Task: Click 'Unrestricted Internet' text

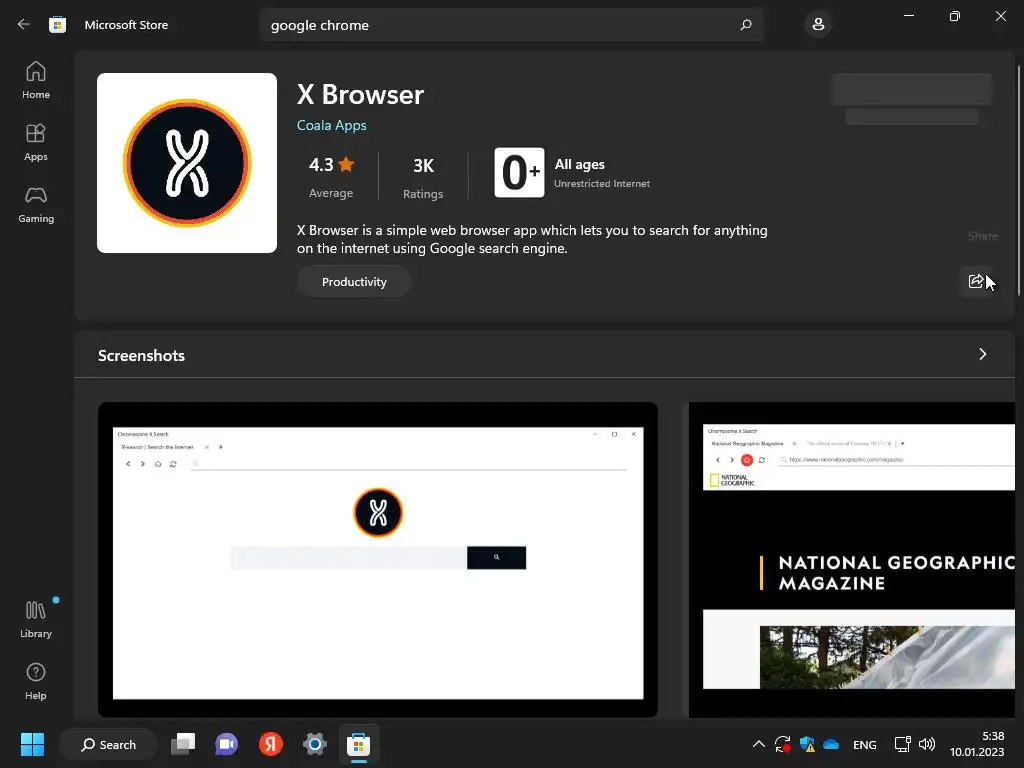Action: [x=601, y=184]
